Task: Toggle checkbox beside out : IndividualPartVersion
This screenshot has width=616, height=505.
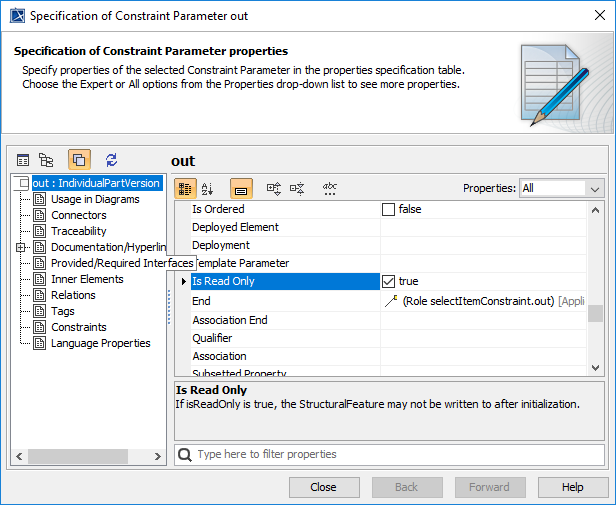Action: [x=22, y=183]
